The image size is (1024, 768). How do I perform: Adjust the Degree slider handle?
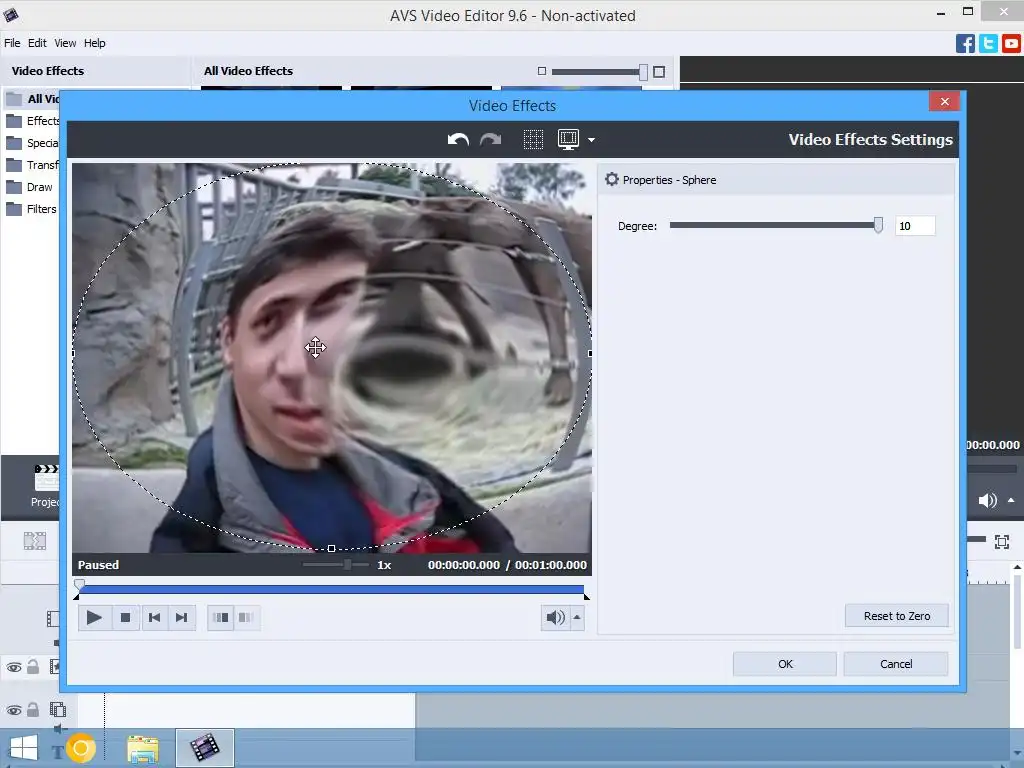point(878,225)
